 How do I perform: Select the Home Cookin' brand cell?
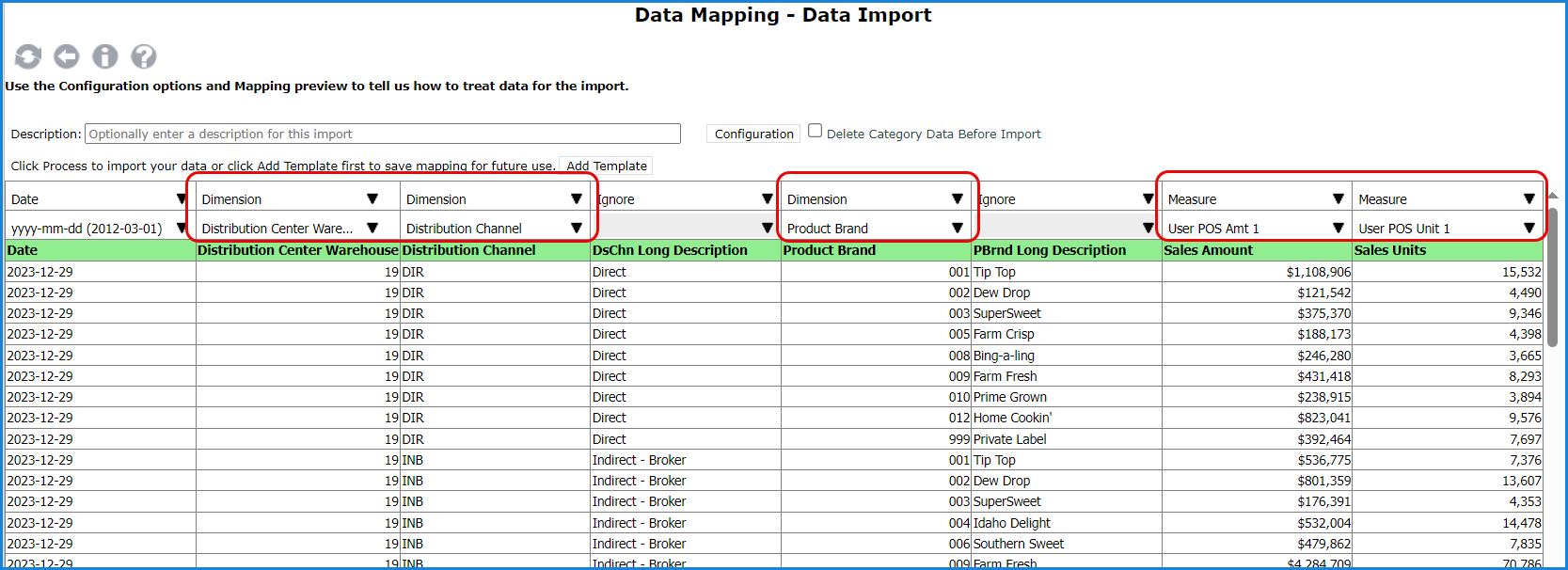coord(1067,418)
